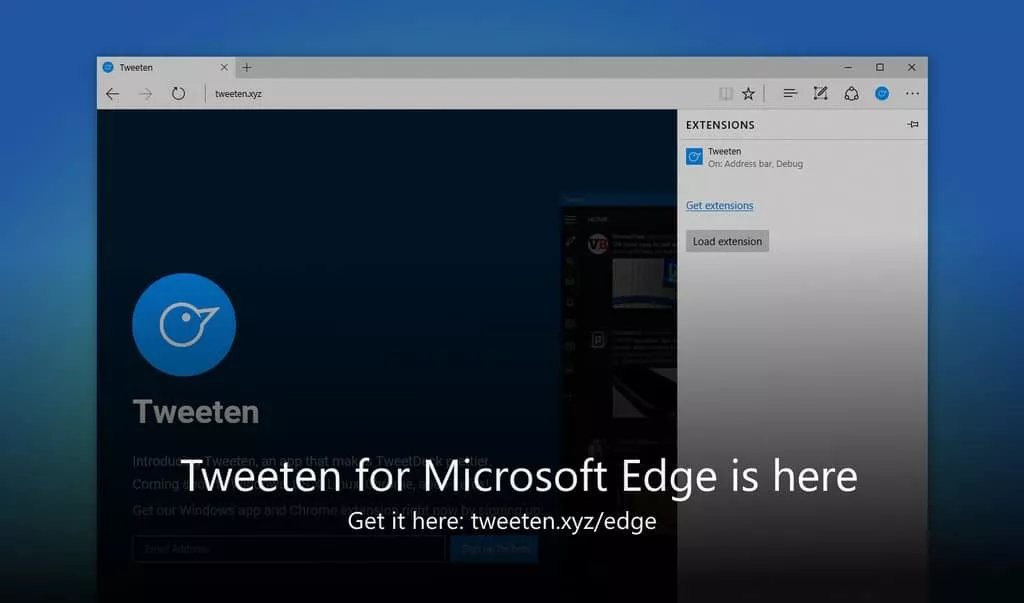Screen dimensions: 1024x603
Task: Click the Tweeten extension toolbar icon
Action: click(882, 94)
